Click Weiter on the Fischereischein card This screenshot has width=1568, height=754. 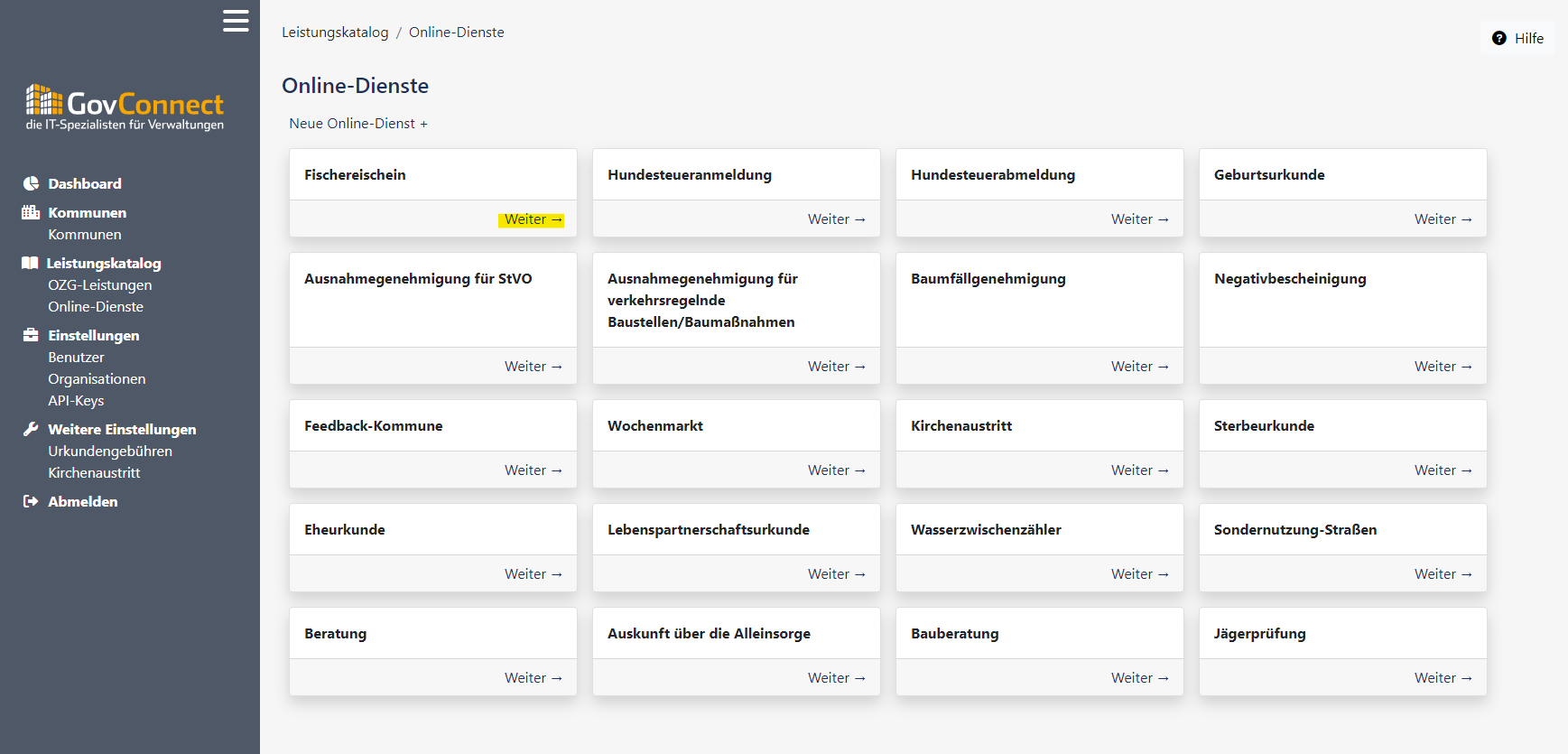(533, 219)
